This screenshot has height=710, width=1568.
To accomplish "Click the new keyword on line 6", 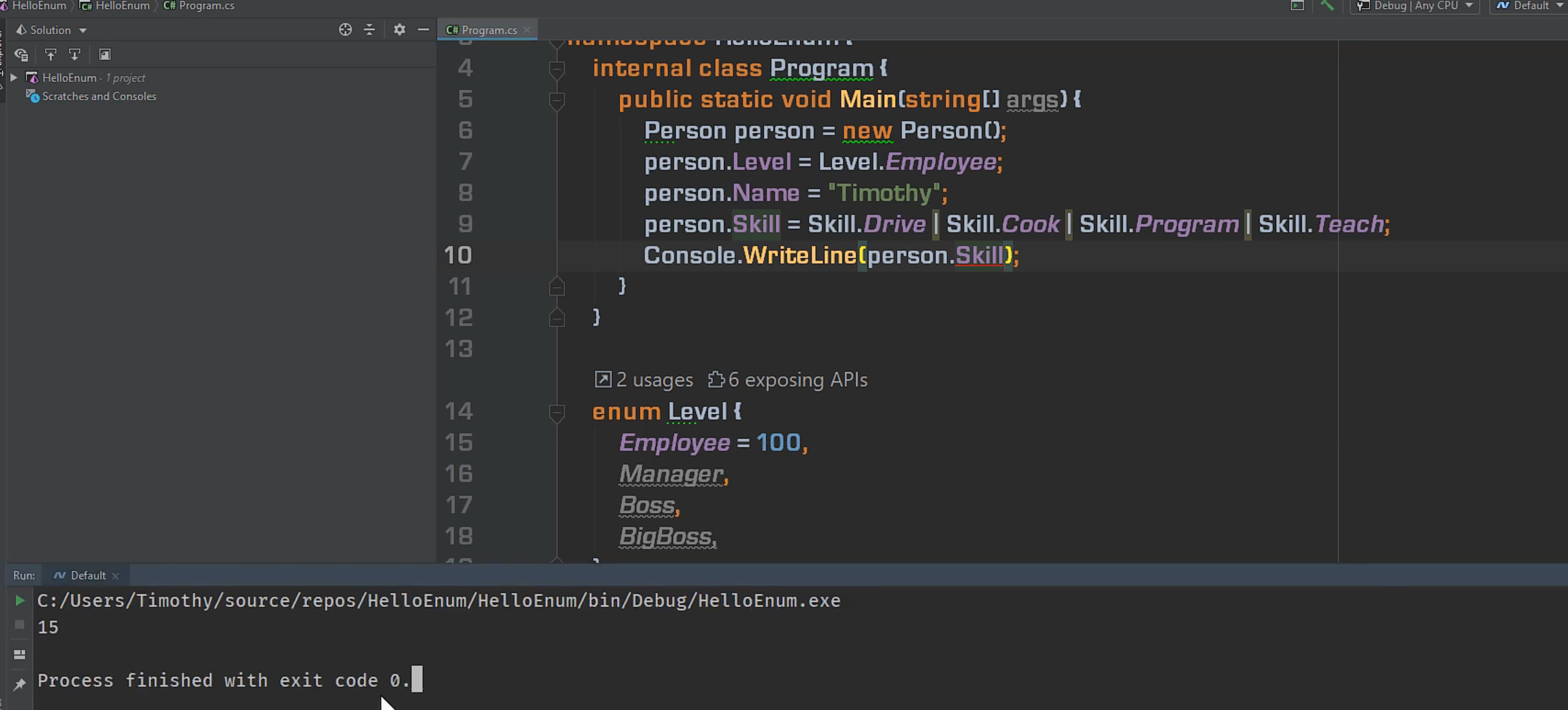I will [x=867, y=131].
